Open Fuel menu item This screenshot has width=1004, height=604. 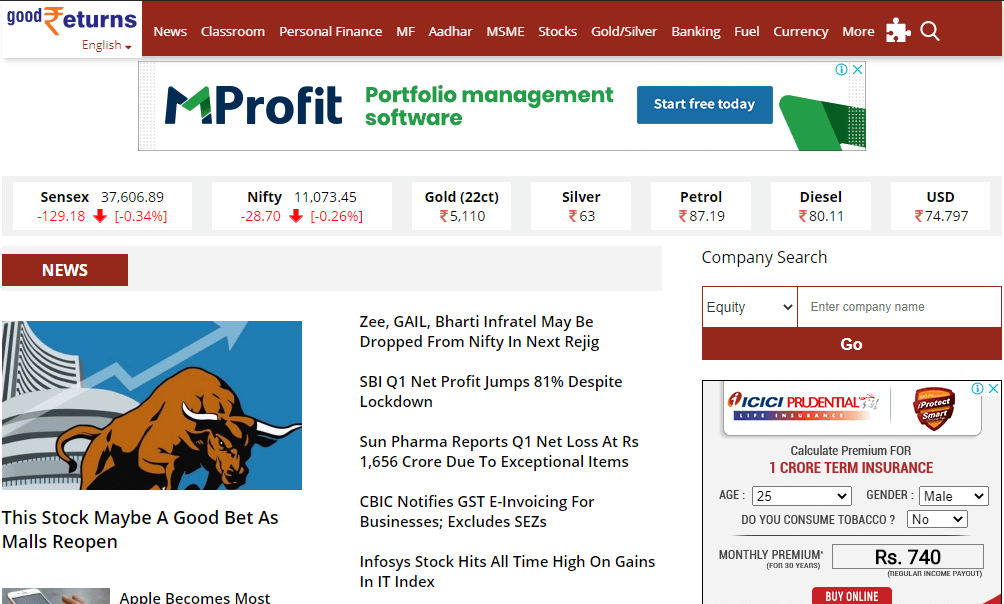(x=747, y=31)
